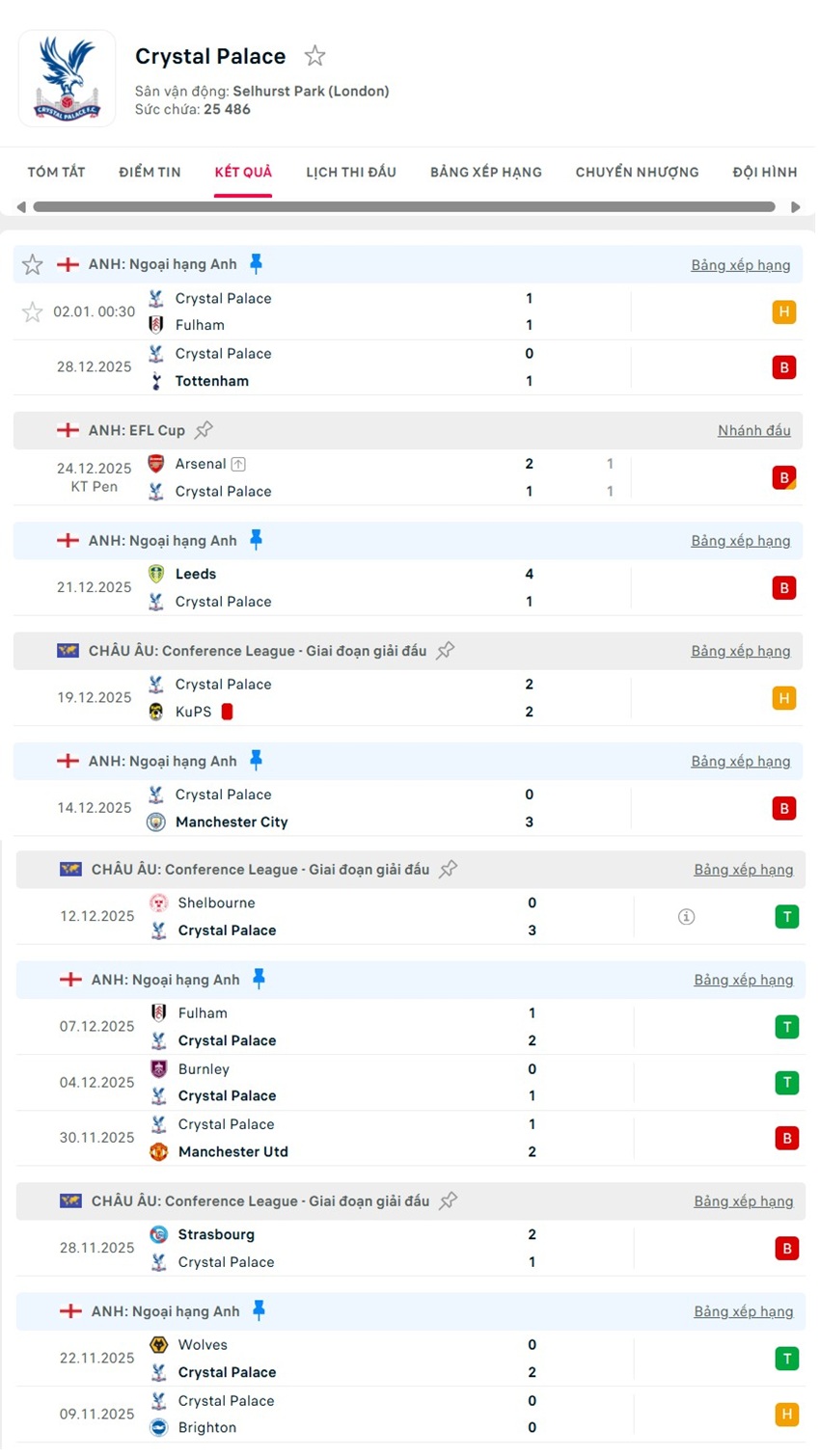Star the Crystal Palace vs Fulham match
The height and width of the screenshot is (1456, 820).
click(33, 311)
